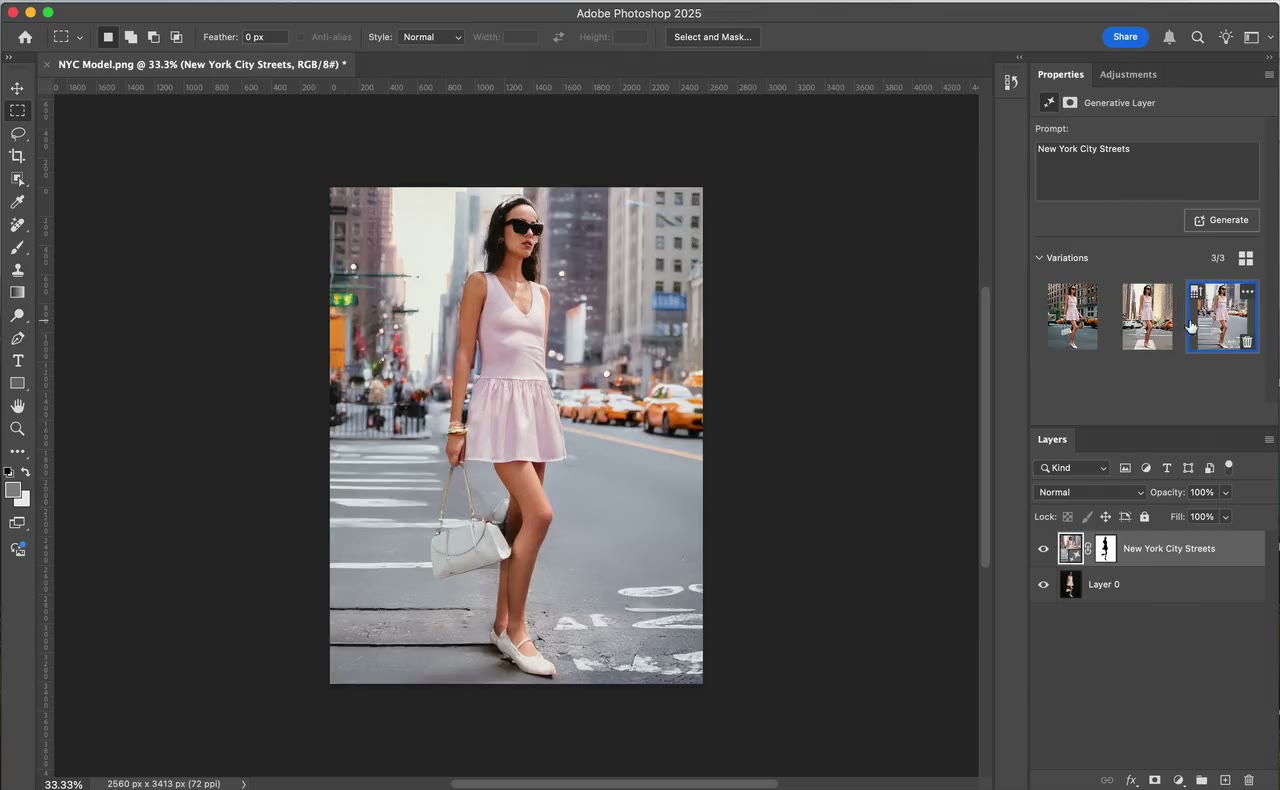The height and width of the screenshot is (790, 1280).
Task: Swap foreground and background colors
Action: pyautogui.click(x=26, y=472)
